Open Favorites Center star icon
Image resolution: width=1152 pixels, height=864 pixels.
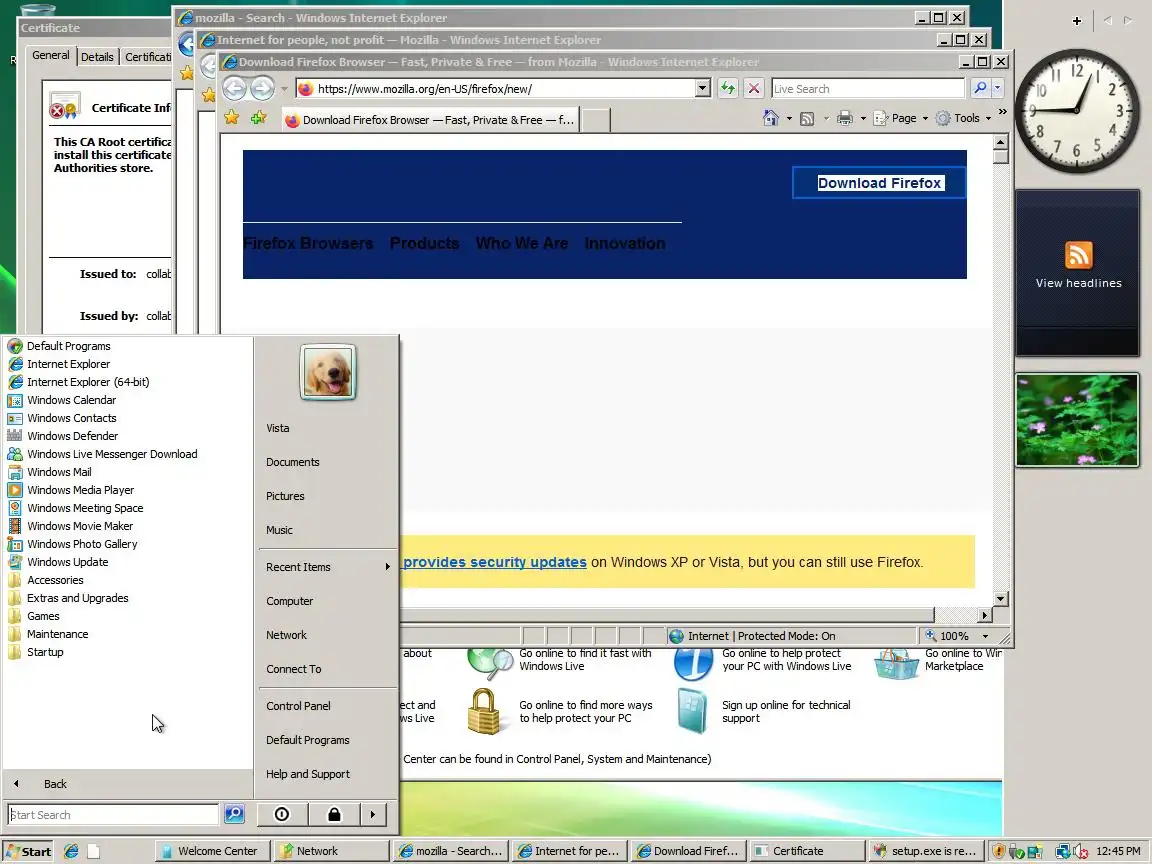[231, 118]
